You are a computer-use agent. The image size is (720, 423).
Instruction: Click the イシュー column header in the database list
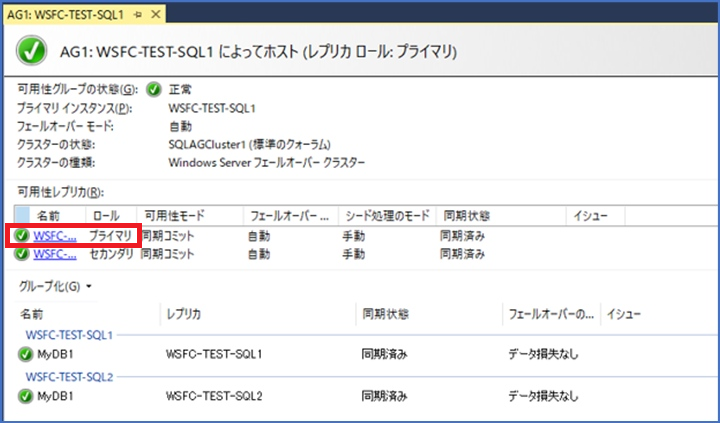tap(624, 314)
